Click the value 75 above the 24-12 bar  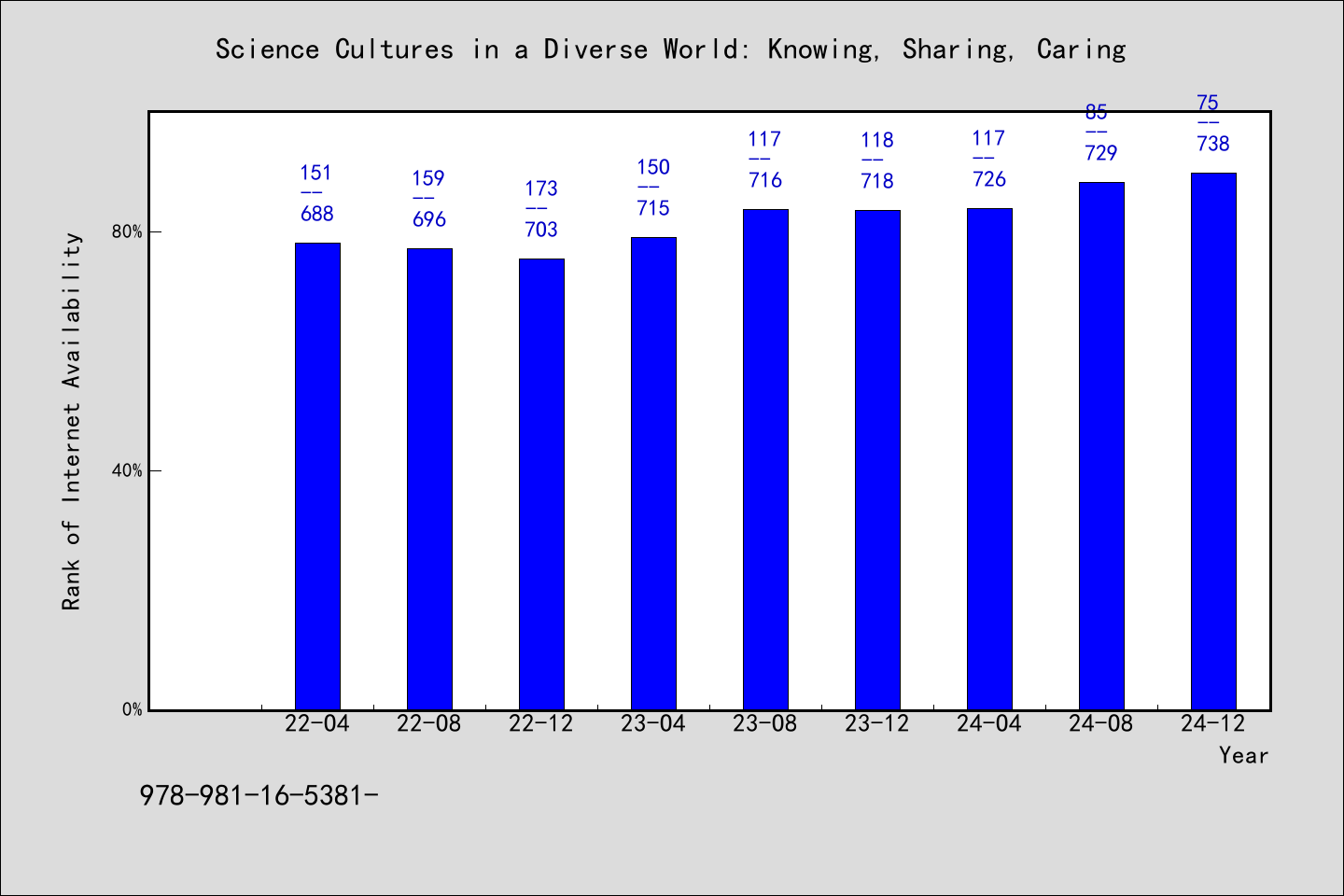point(1208,103)
